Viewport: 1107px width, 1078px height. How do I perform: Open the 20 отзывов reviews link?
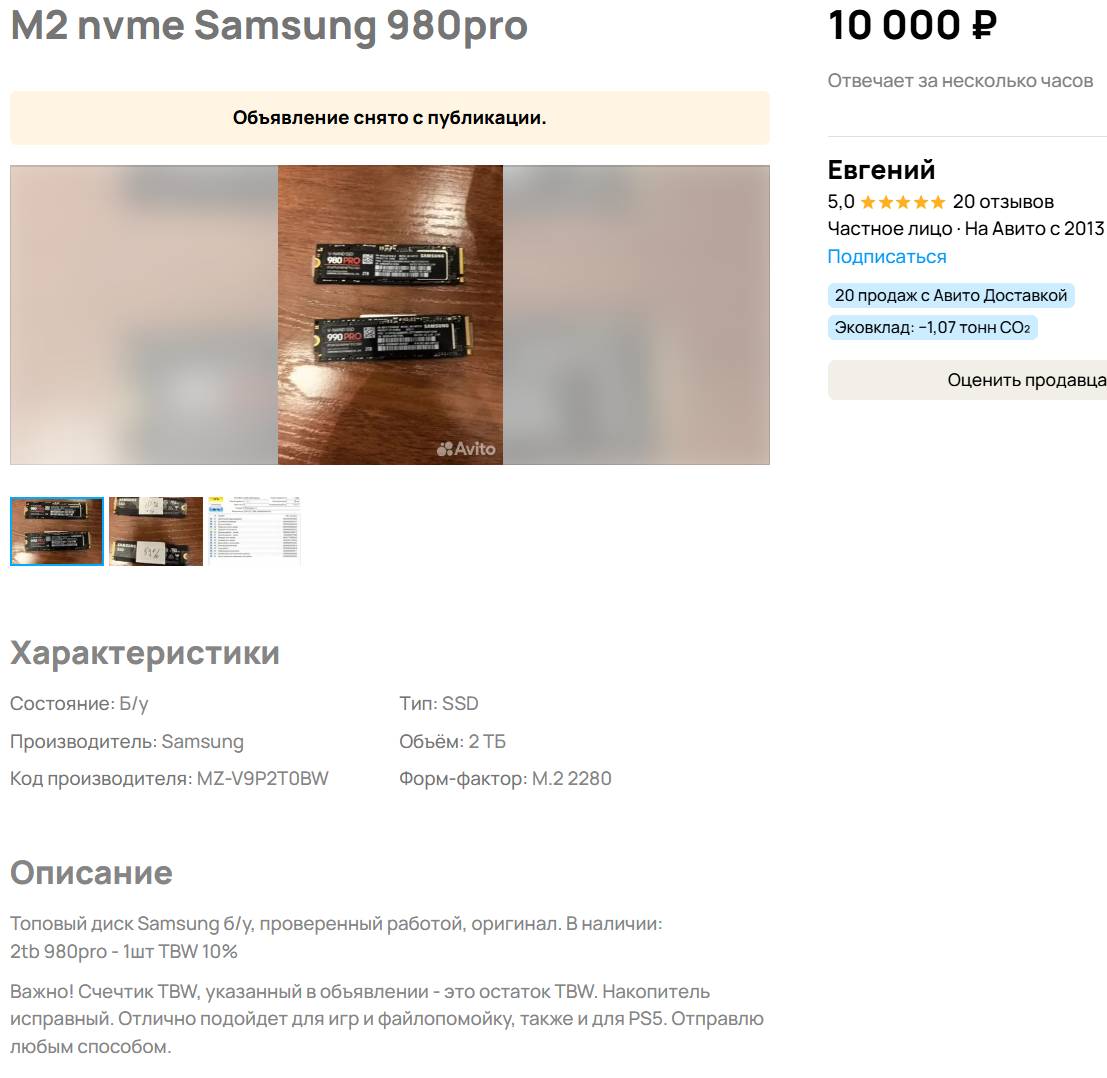(1003, 202)
